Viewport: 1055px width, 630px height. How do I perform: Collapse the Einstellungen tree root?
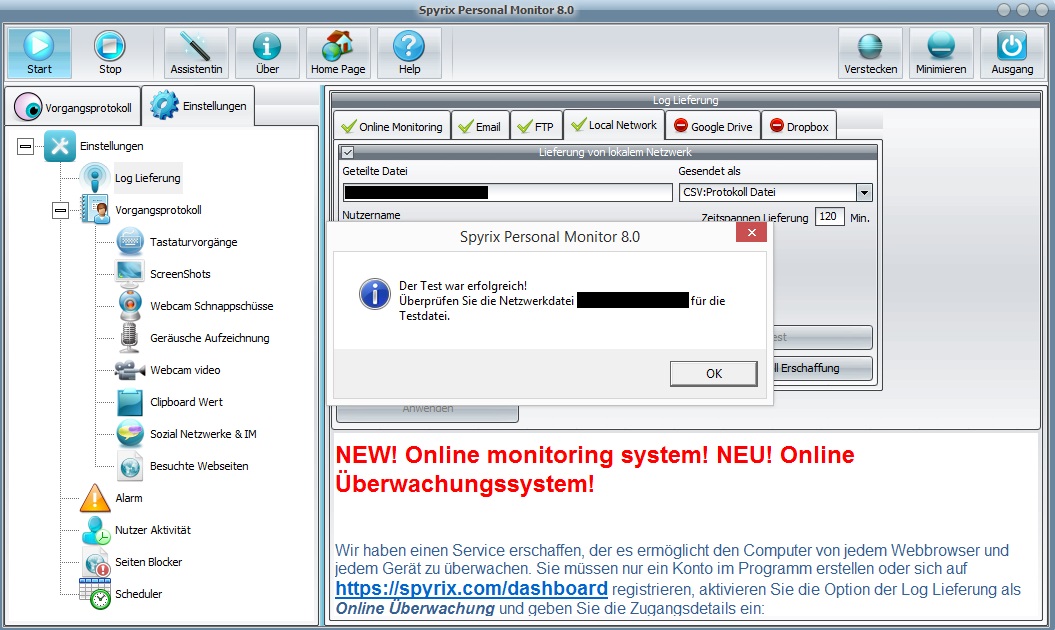(26, 146)
